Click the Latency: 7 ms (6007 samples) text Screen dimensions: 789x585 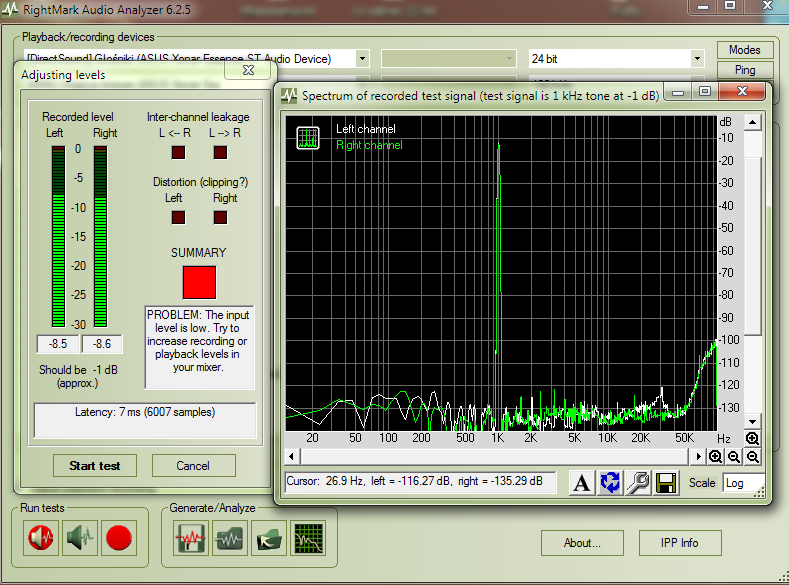[145, 412]
